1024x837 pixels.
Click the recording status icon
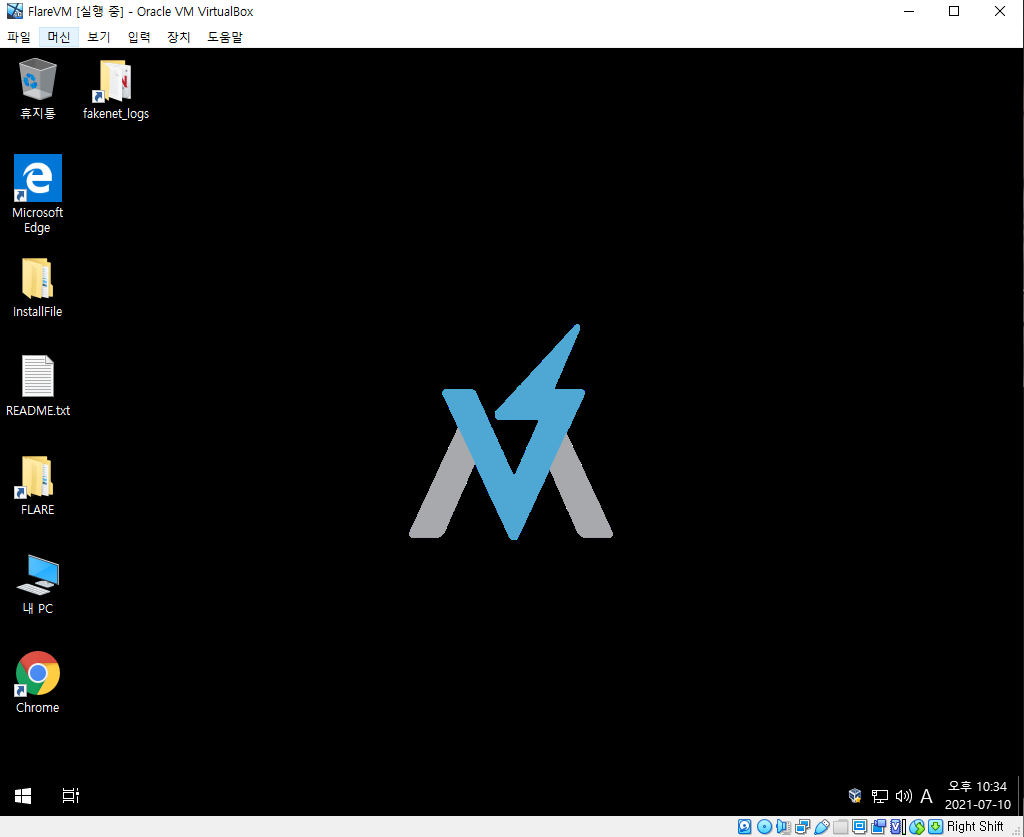pyautogui.click(x=878, y=827)
